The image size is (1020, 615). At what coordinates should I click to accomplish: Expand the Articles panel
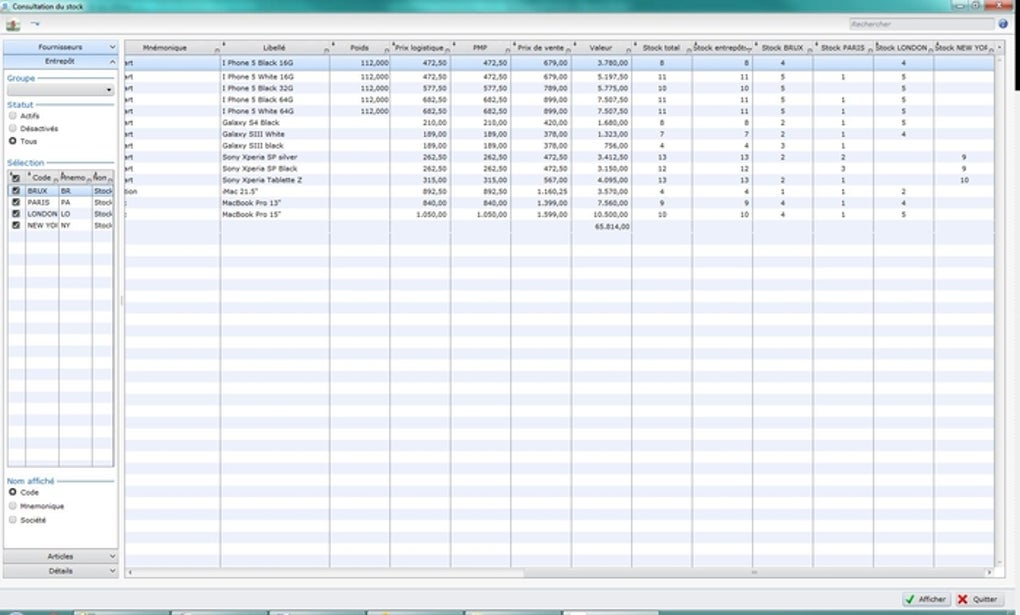click(60, 556)
